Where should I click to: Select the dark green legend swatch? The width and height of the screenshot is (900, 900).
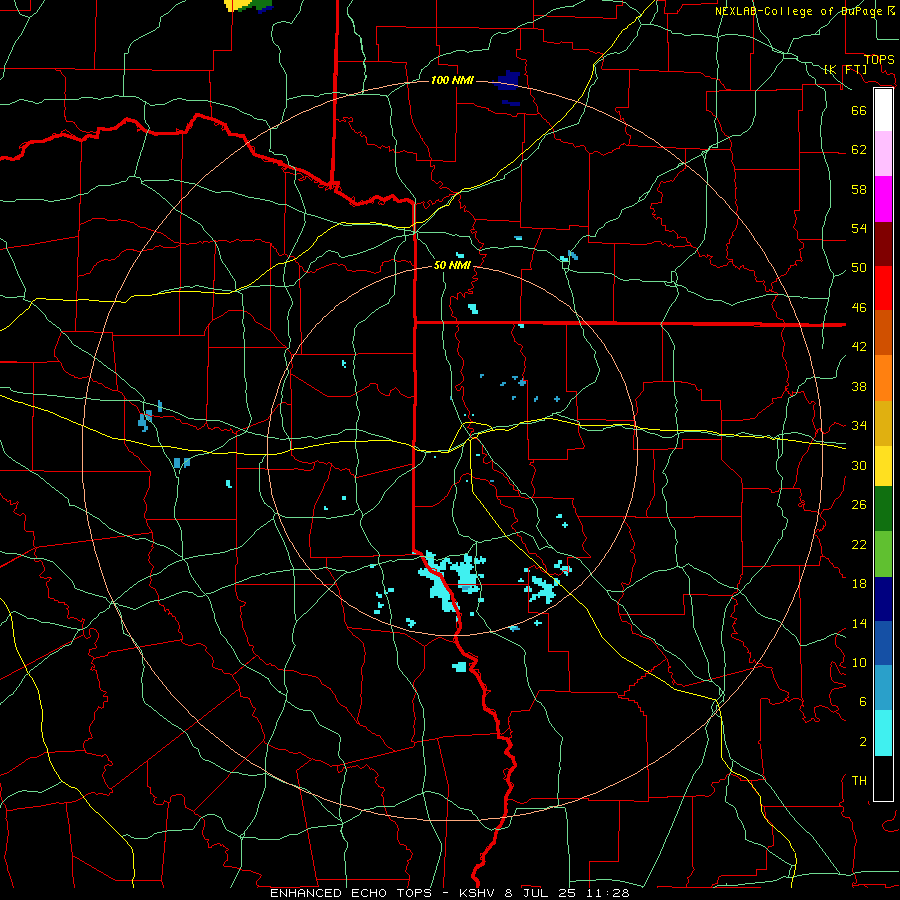883,509
